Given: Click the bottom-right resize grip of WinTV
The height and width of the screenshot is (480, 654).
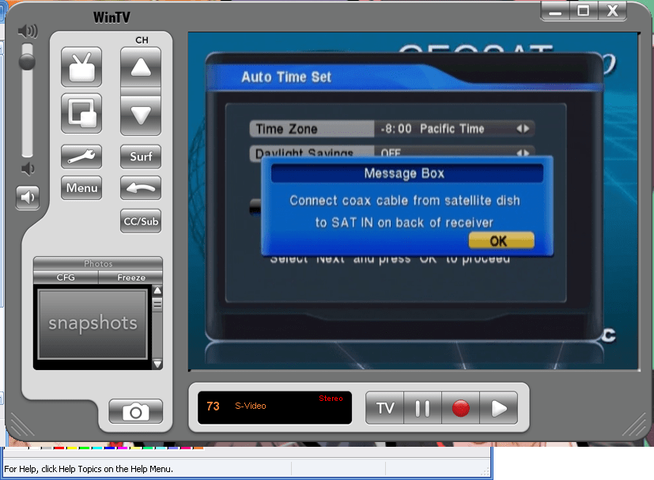Looking at the screenshot, I should click(x=635, y=425).
